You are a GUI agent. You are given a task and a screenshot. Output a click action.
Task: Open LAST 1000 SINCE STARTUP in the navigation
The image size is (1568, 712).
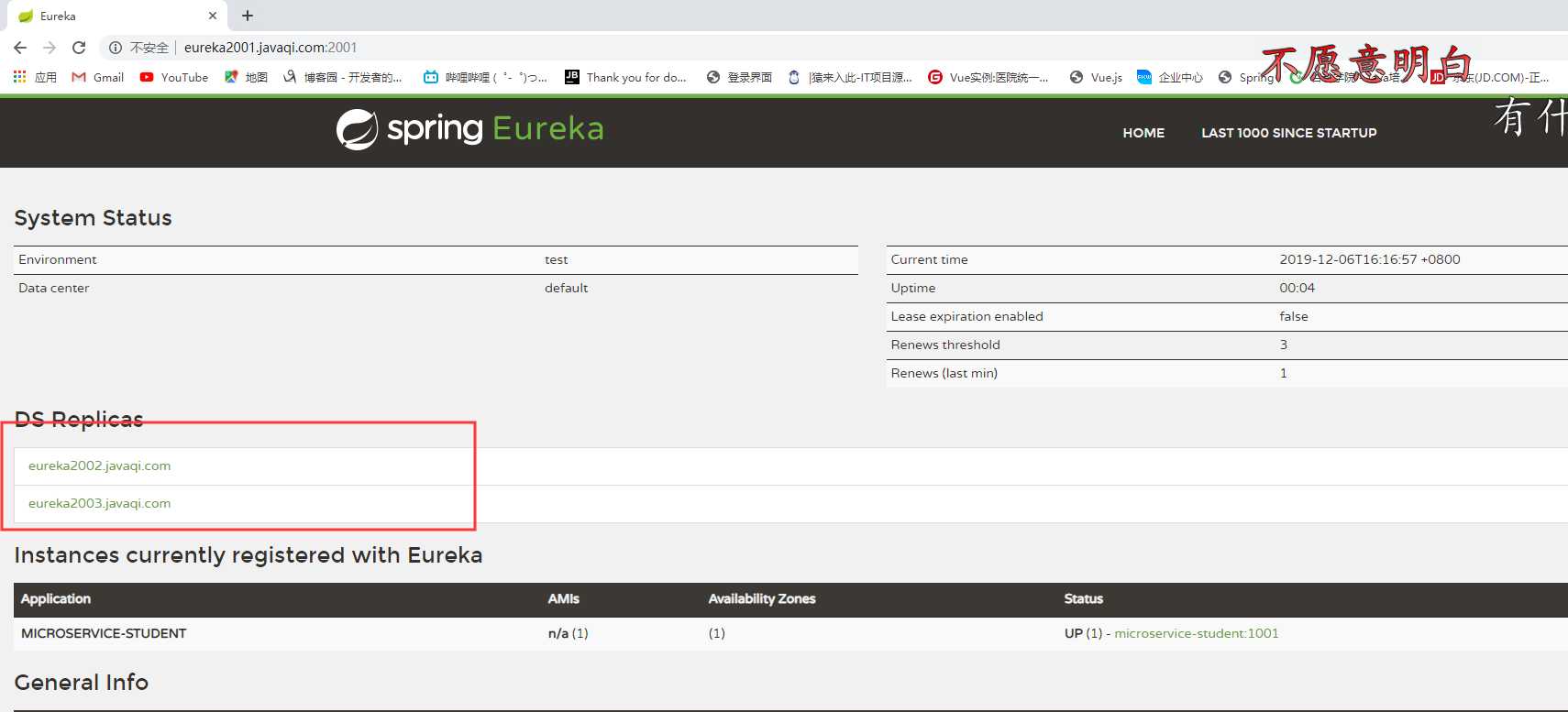click(x=1289, y=133)
